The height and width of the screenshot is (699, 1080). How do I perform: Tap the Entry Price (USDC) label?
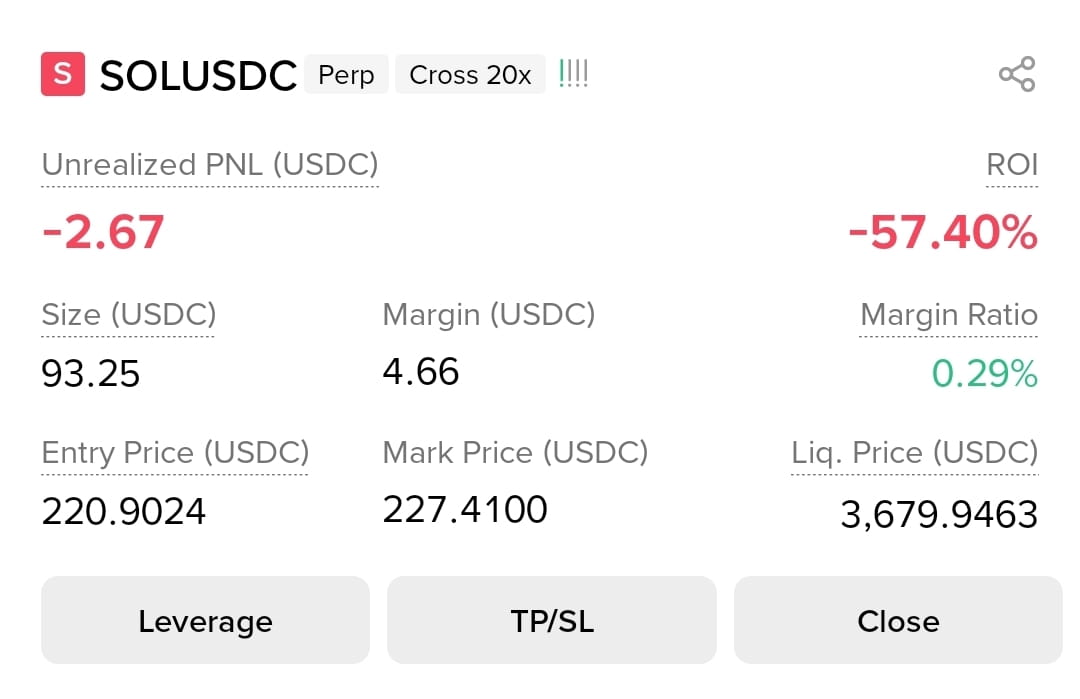pyautogui.click(x=175, y=452)
